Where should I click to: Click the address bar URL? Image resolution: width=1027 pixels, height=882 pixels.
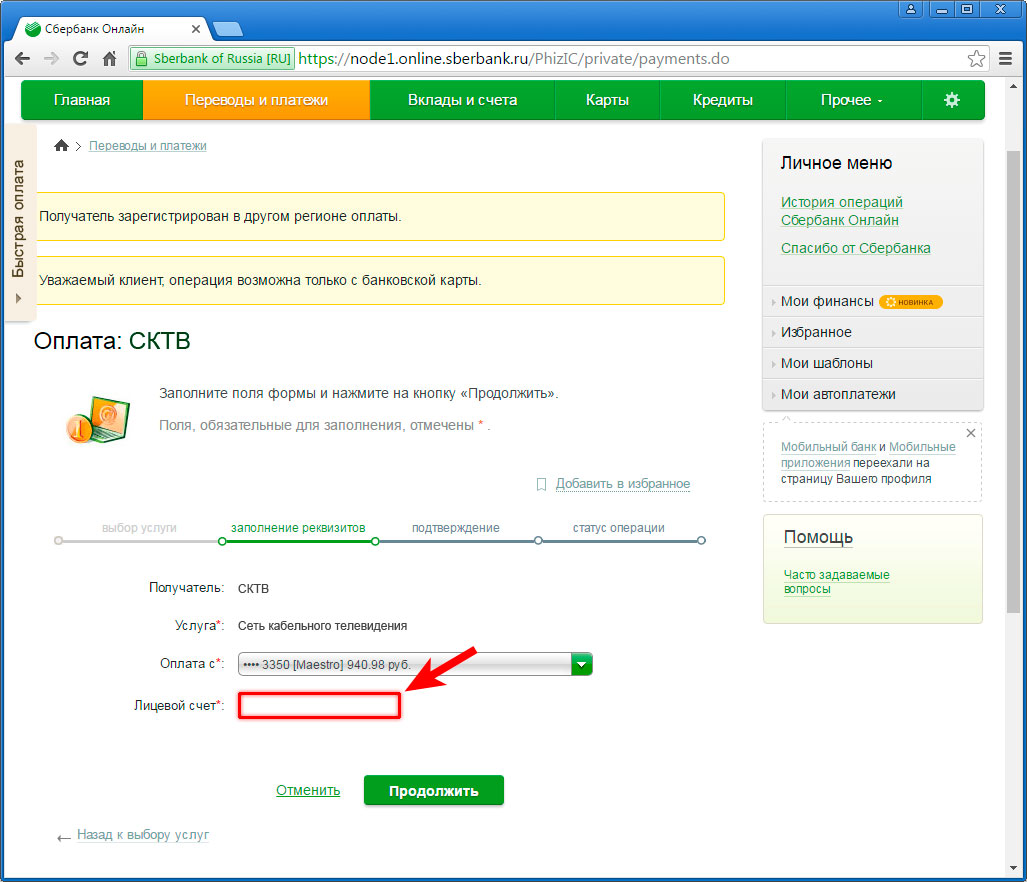click(514, 59)
